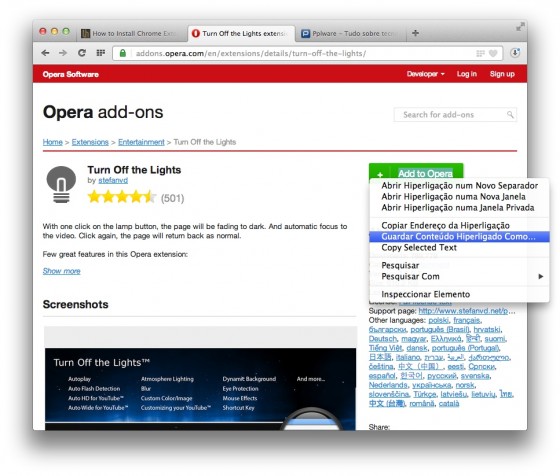Expand the Pesquisar Com submenu

click(459, 277)
